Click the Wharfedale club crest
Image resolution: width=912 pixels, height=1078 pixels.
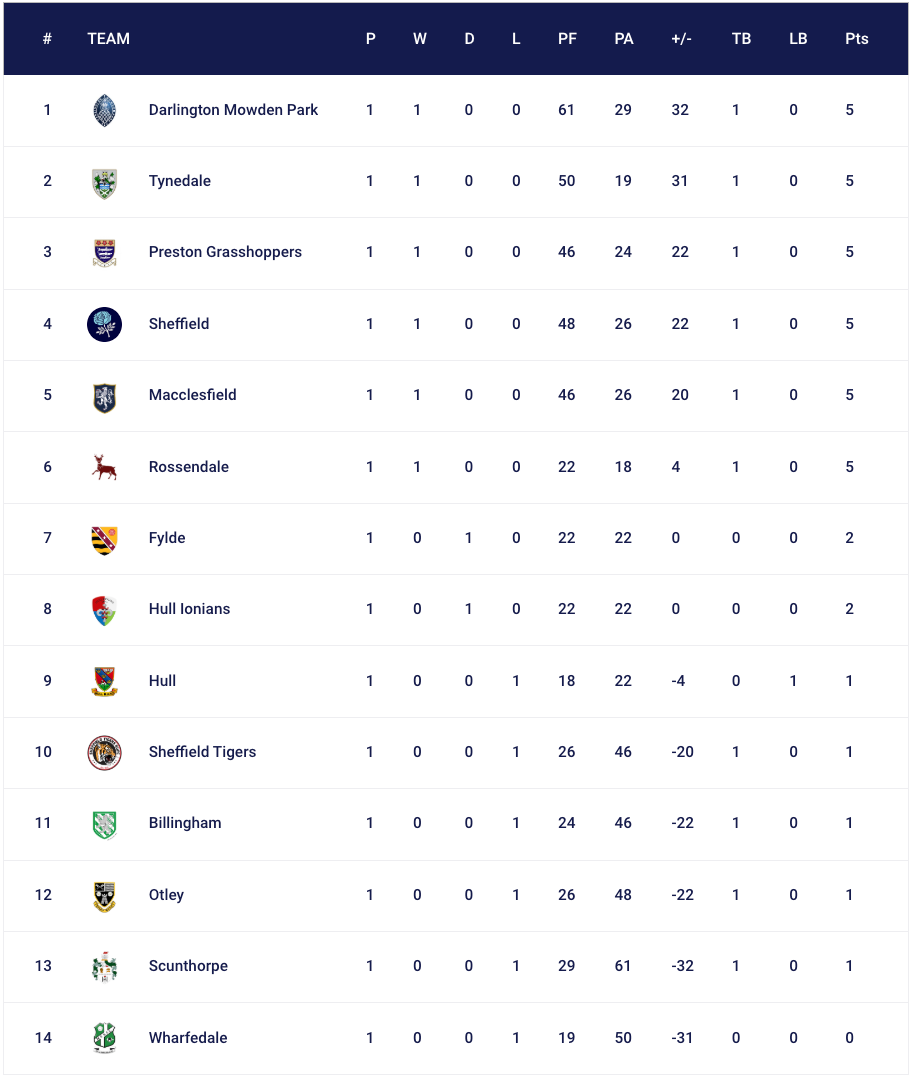tap(104, 1038)
